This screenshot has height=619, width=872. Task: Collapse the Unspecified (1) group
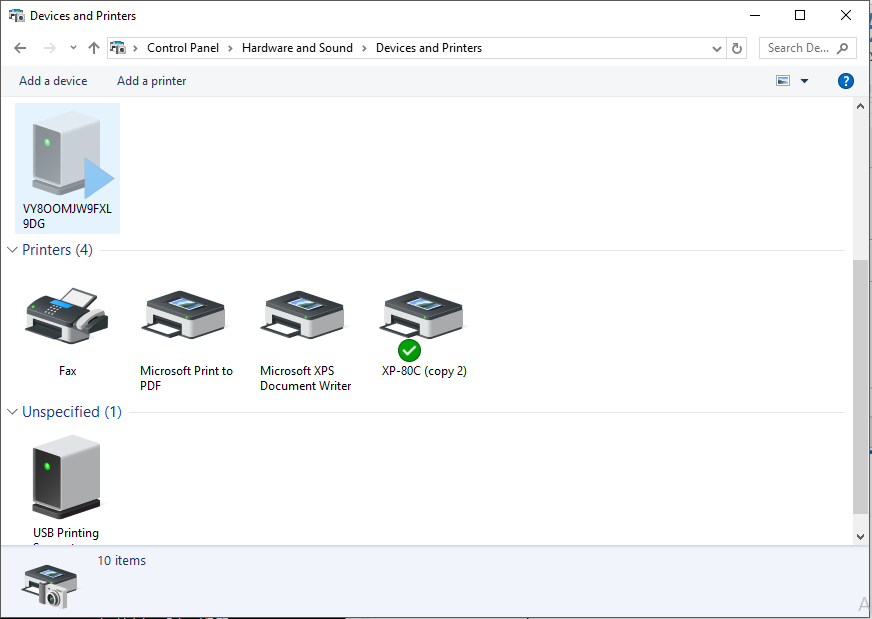pyautogui.click(x=12, y=412)
